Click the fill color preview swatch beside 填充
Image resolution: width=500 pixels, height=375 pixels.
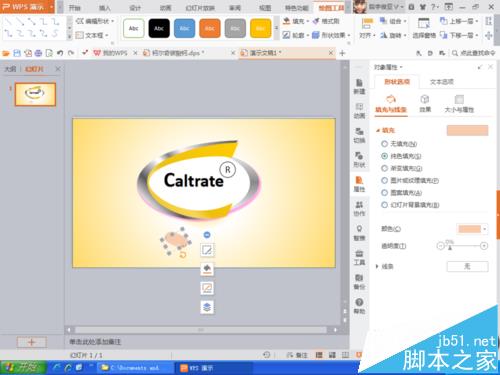click(467, 130)
